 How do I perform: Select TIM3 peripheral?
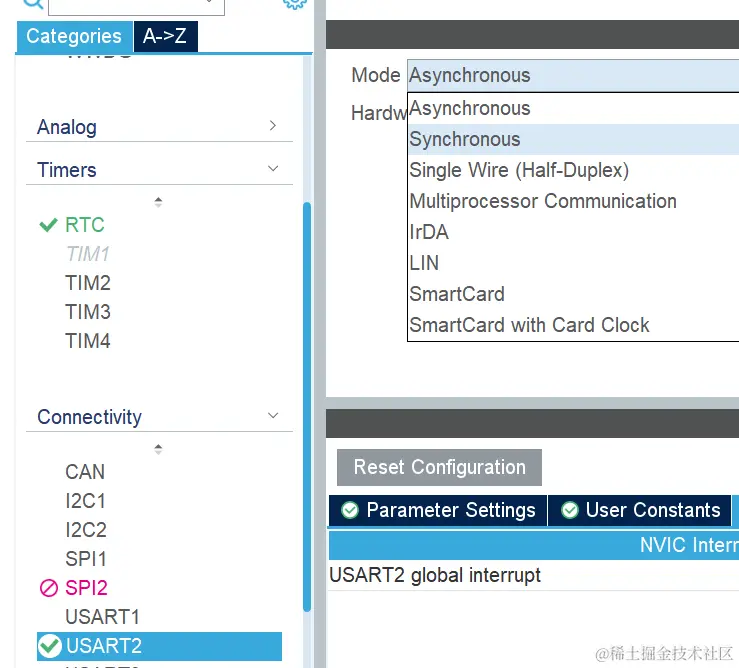pyautogui.click(x=88, y=312)
